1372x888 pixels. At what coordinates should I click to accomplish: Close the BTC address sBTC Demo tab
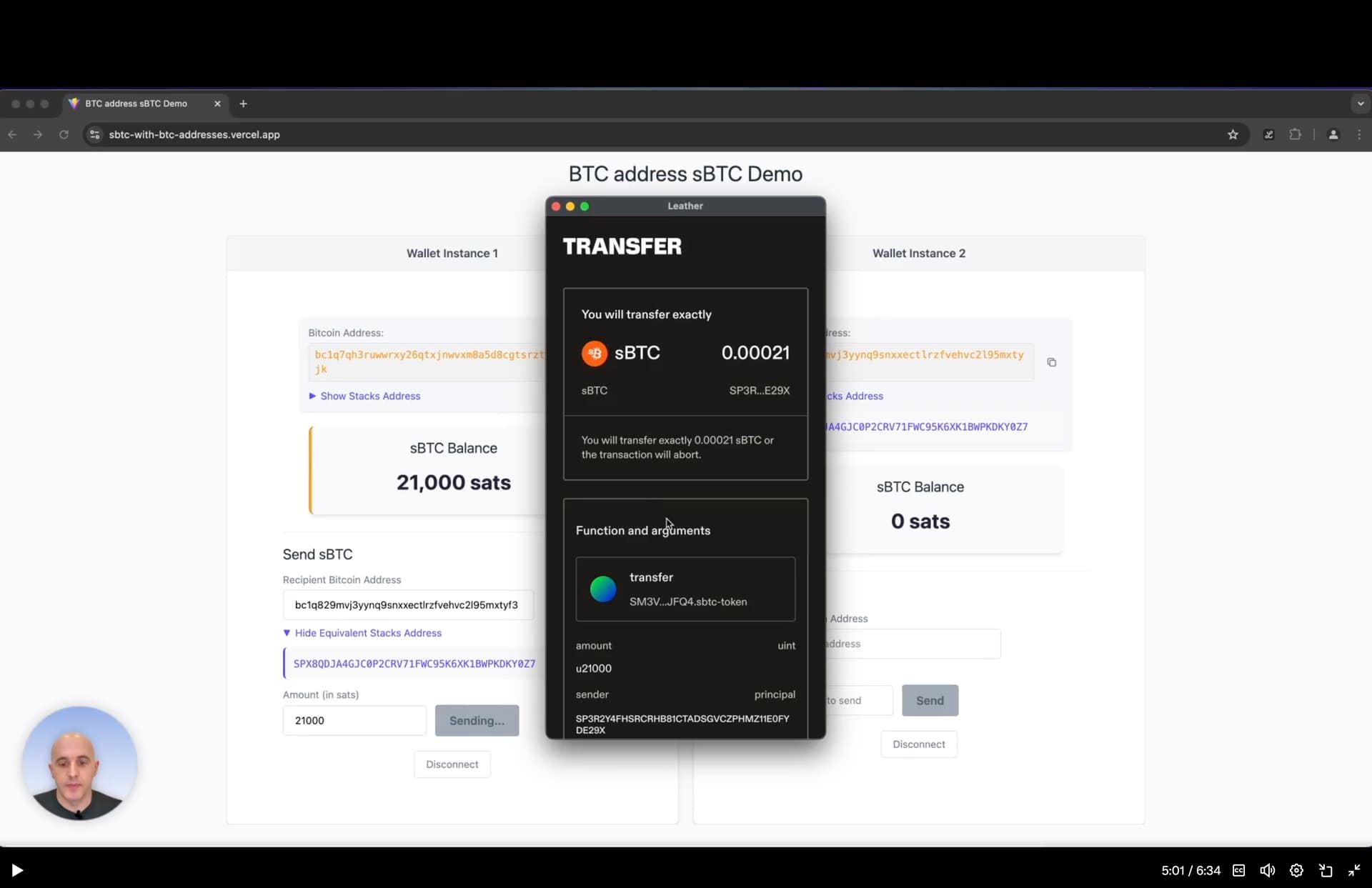pyautogui.click(x=217, y=104)
